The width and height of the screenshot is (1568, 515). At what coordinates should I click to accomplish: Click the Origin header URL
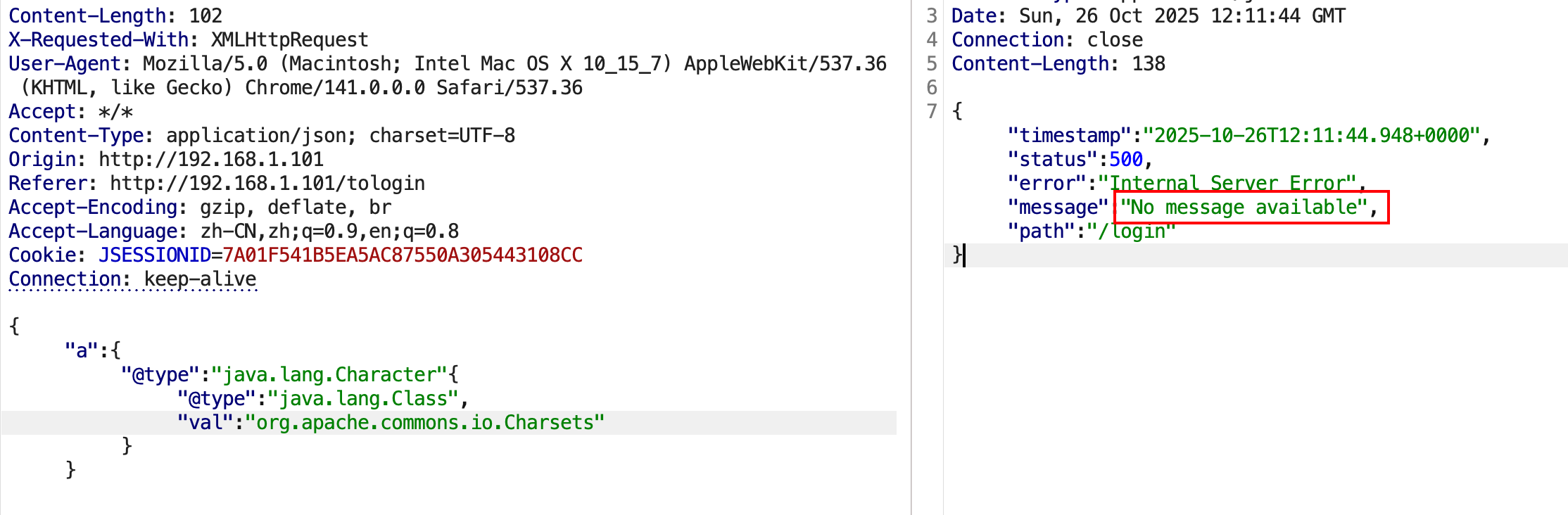[210, 159]
